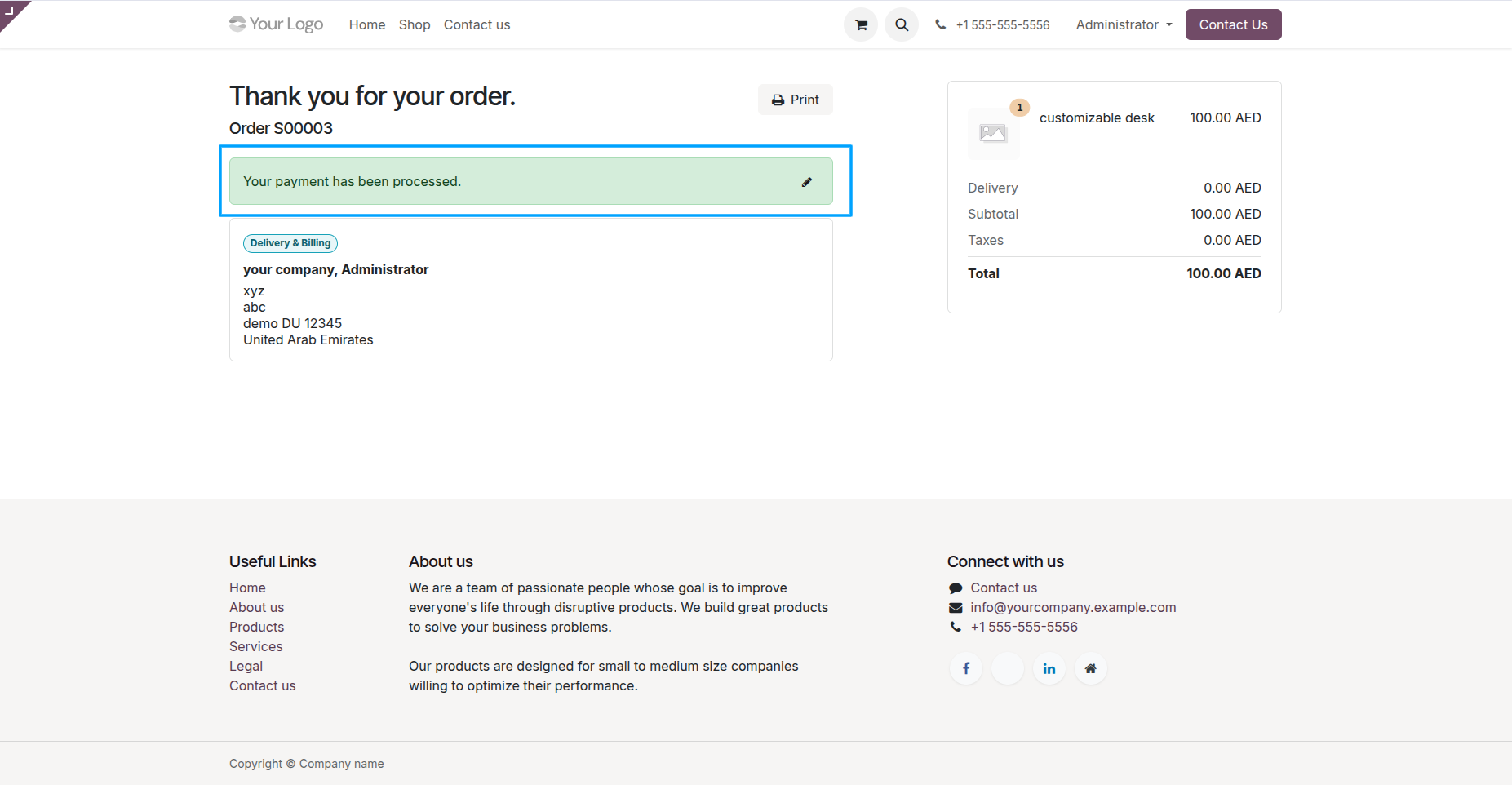Click the customizable desk product thumbnail
The width and height of the screenshot is (1512, 785).
[993, 133]
